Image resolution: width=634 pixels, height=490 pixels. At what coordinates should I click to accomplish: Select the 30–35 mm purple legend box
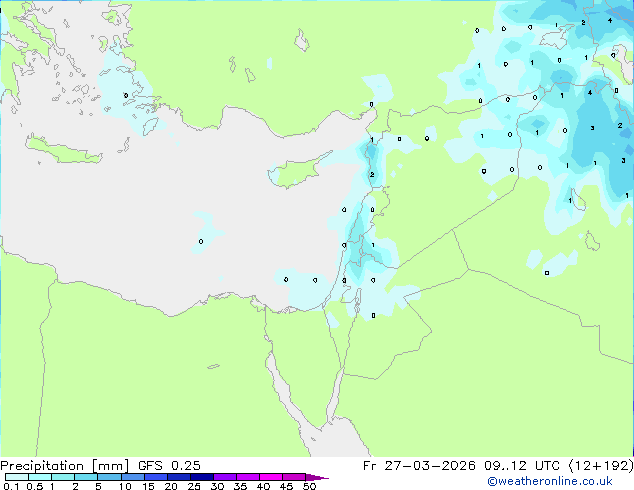(x=225, y=477)
